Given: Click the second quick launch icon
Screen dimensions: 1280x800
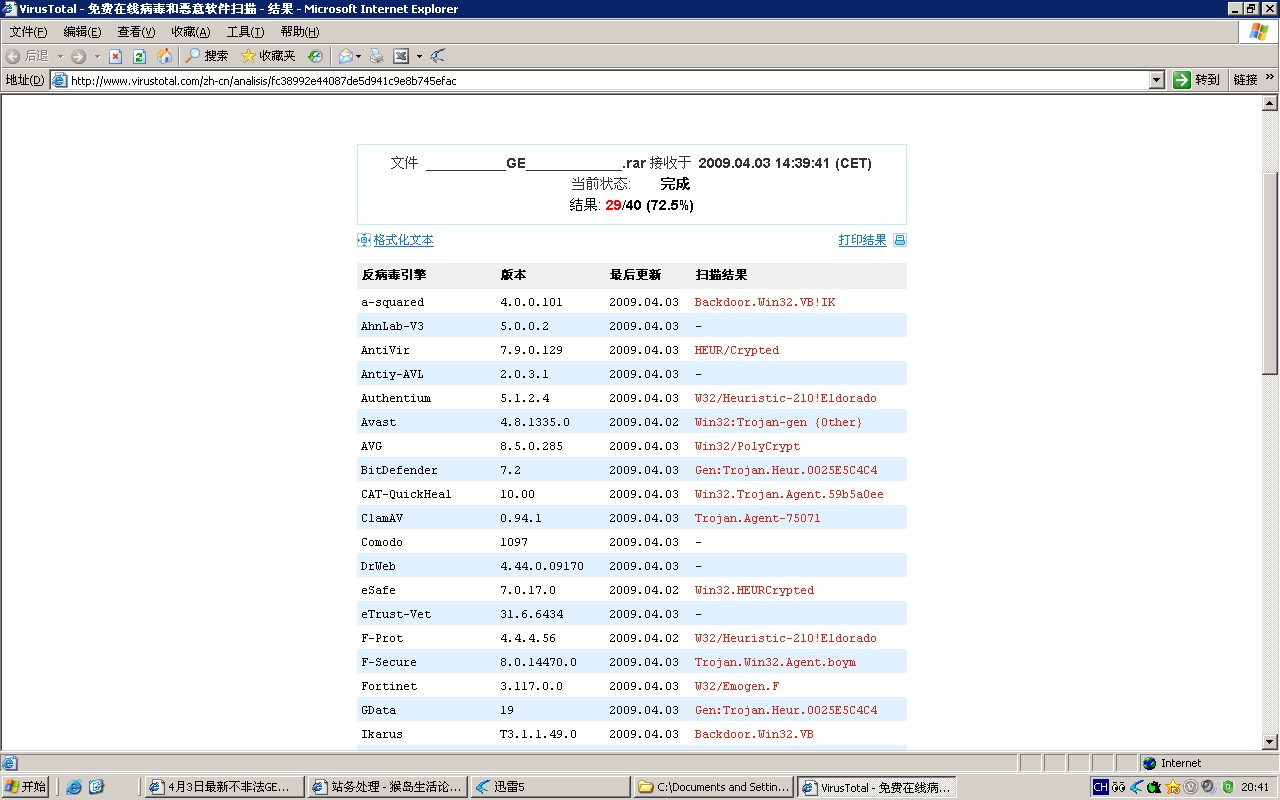Looking at the screenshot, I should (x=96, y=787).
